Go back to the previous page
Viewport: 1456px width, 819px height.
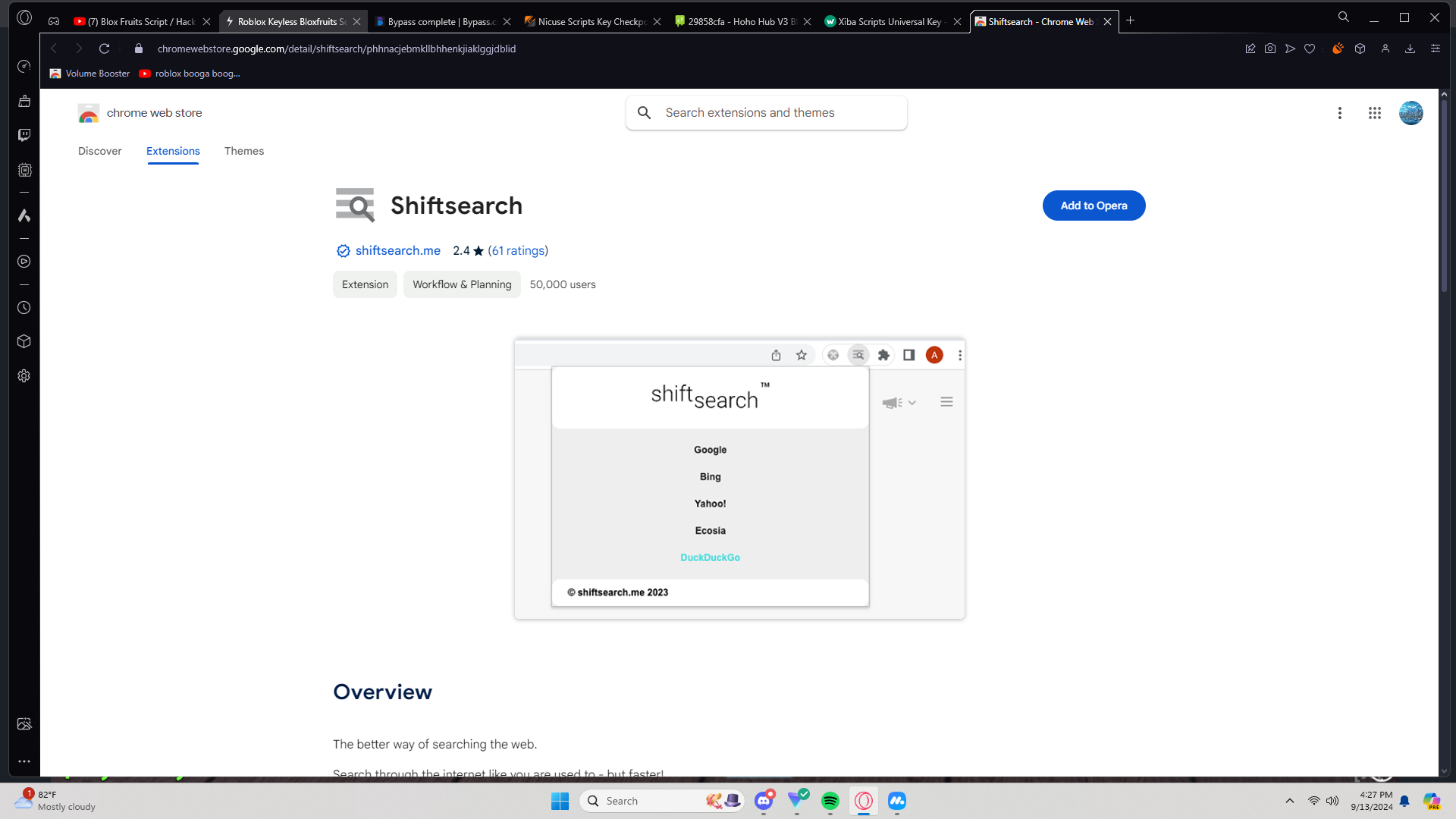54,49
